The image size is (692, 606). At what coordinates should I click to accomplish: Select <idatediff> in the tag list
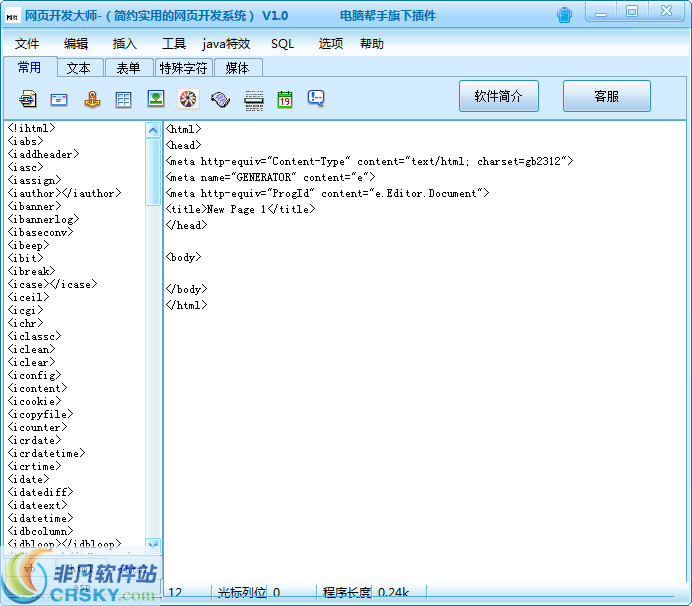[x=40, y=493]
